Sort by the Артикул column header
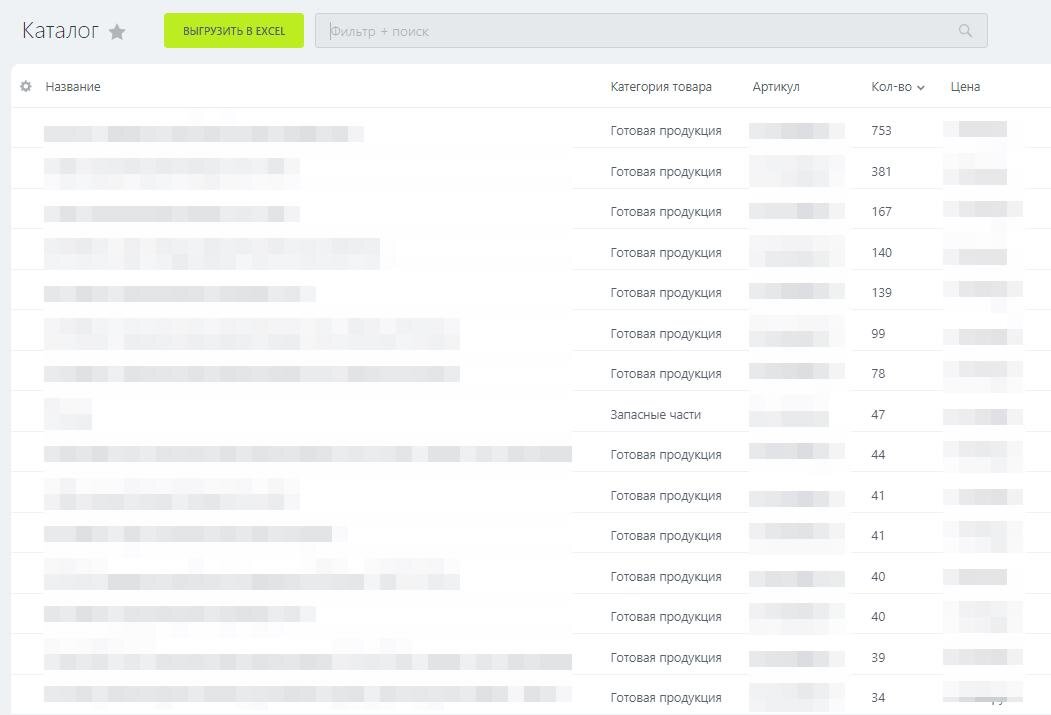 [776, 86]
